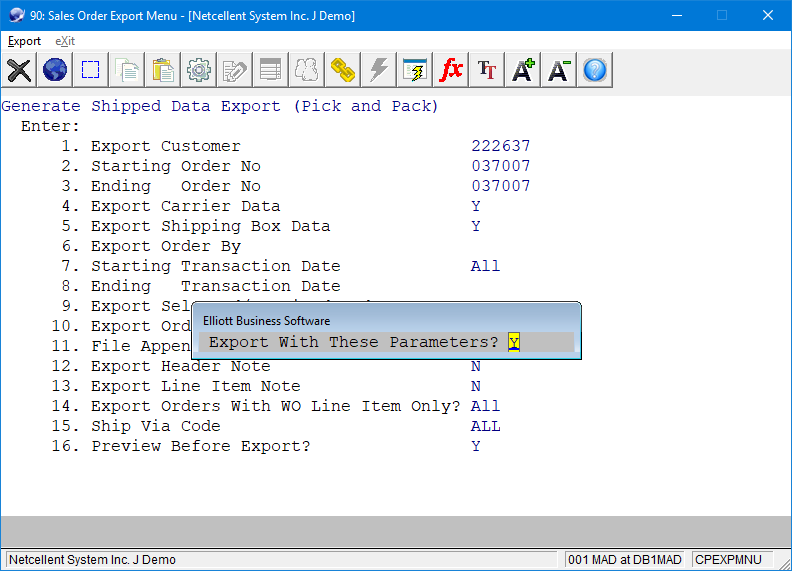Screen dimensions: 792x571
Task: Click the Preview Before Export Y value
Action: [x=476, y=446]
